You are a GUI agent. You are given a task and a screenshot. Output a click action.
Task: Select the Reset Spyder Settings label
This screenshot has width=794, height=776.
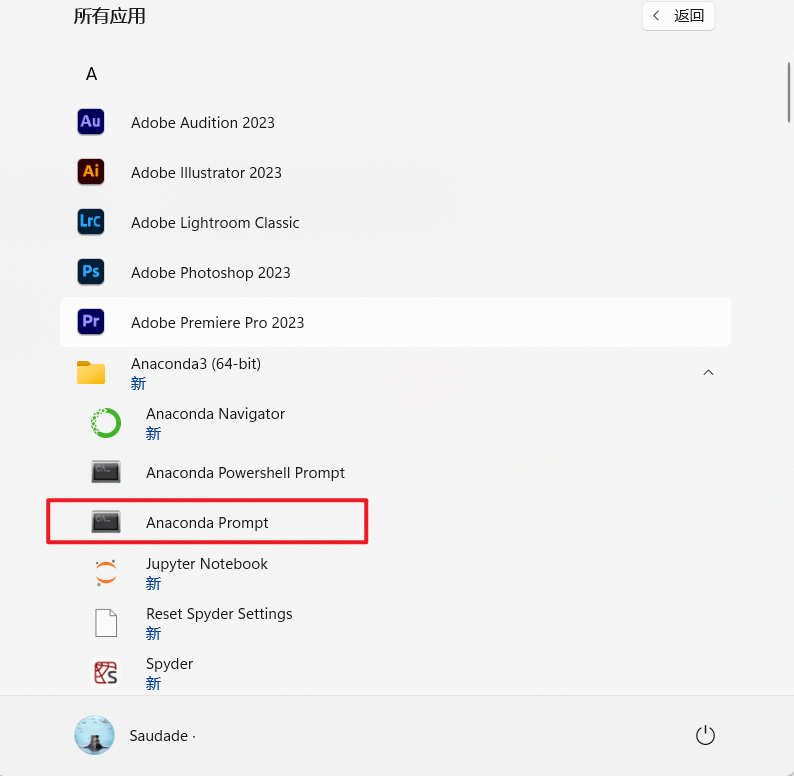pos(219,614)
